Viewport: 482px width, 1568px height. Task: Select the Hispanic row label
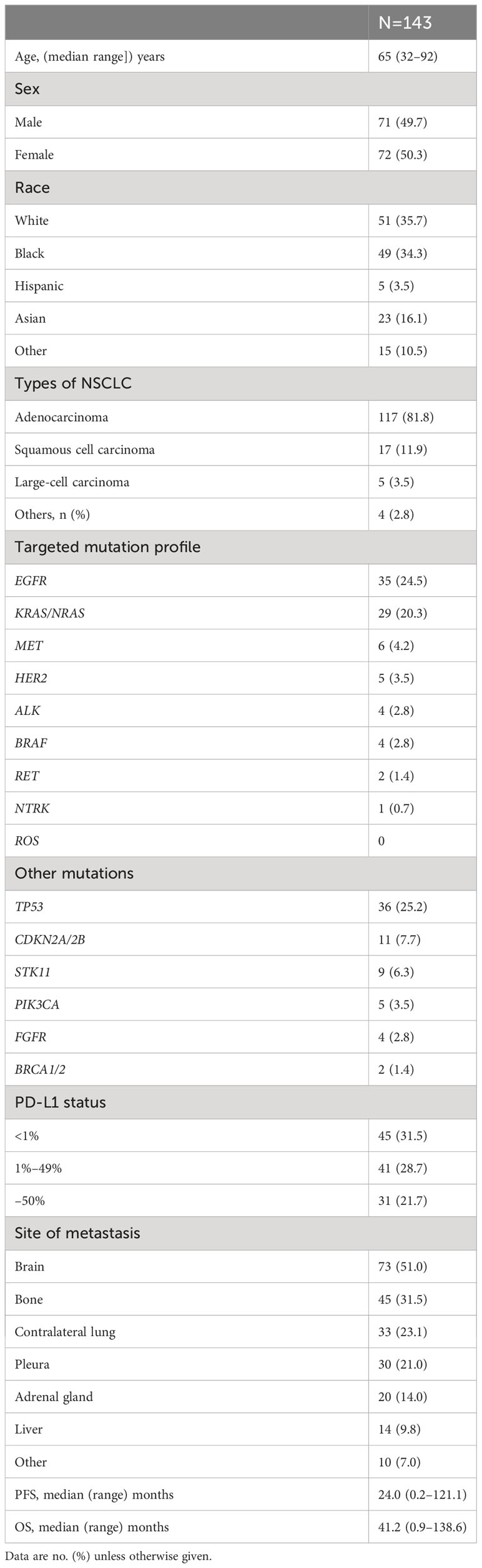tap(39, 286)
